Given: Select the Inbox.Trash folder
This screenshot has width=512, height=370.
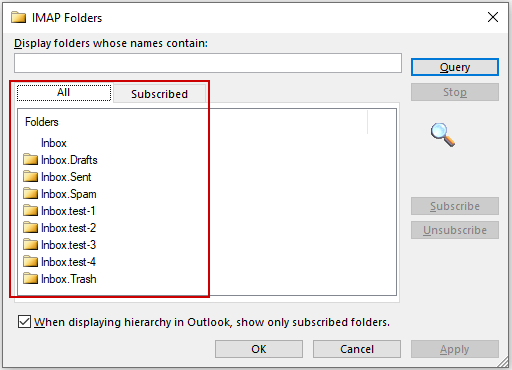Looking at the screenshot, I should point(60,279).
